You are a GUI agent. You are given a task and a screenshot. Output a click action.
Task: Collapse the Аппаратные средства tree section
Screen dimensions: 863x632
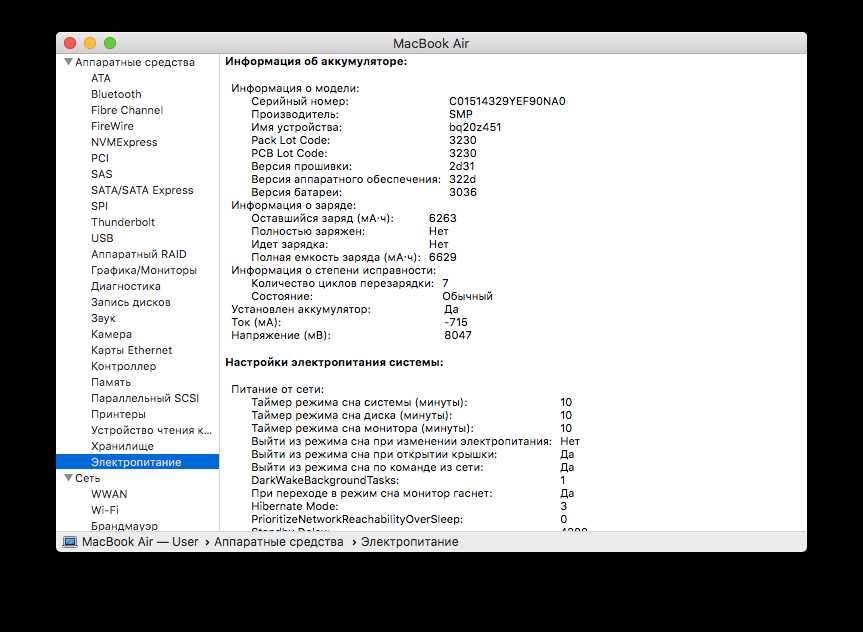pyautogui.click(x=68, y=62)
